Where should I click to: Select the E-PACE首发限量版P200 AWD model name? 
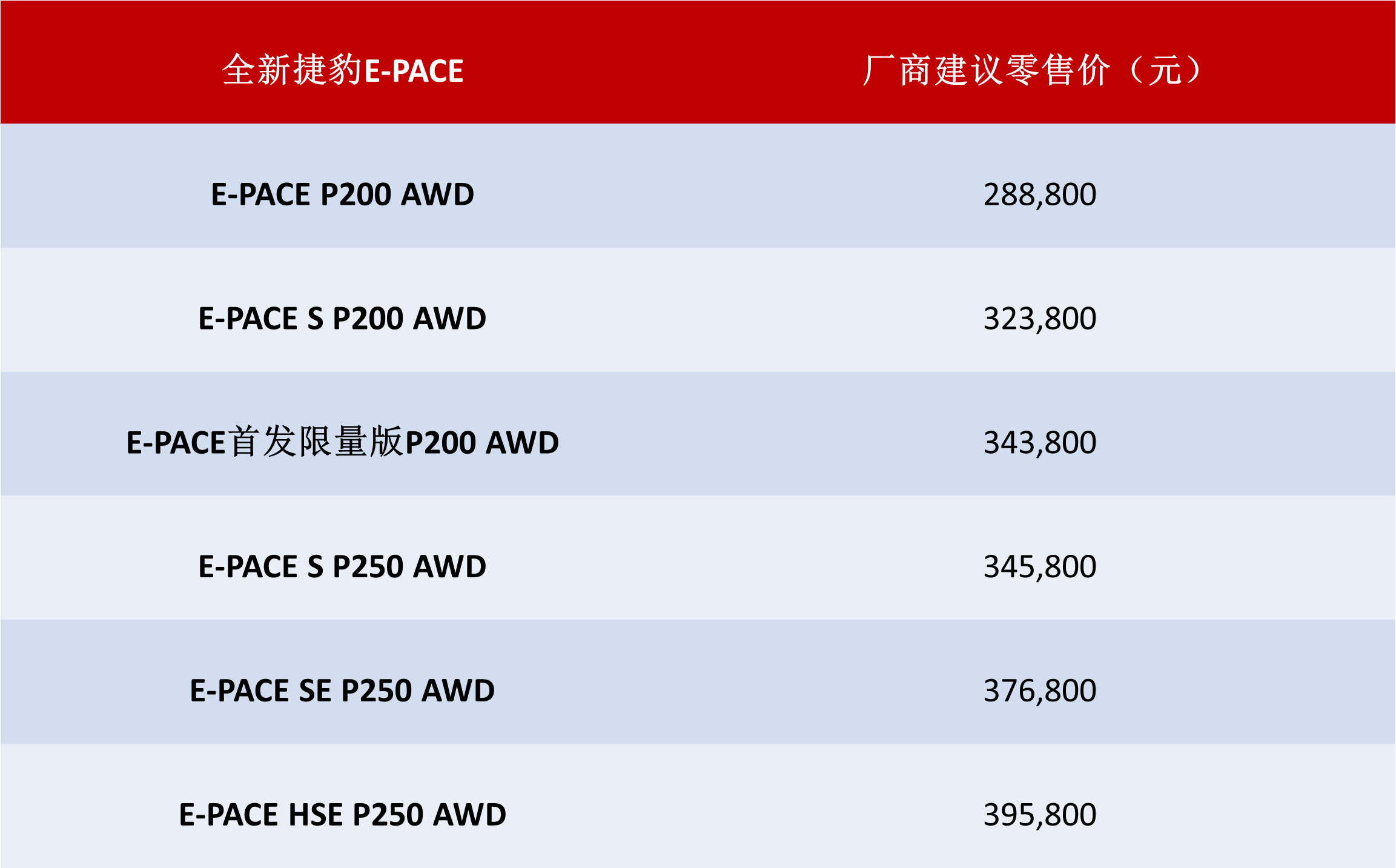click(x=342, y=442)
